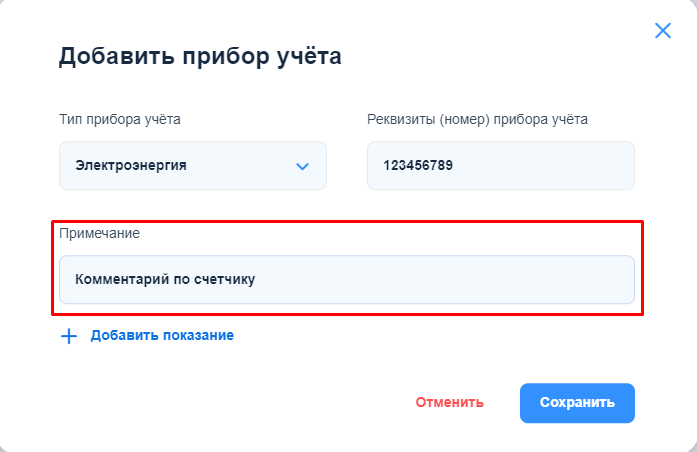697x452 pixels.
Task: Click the plus icon beside Добавить показание
Action: [x=69, y=336]
